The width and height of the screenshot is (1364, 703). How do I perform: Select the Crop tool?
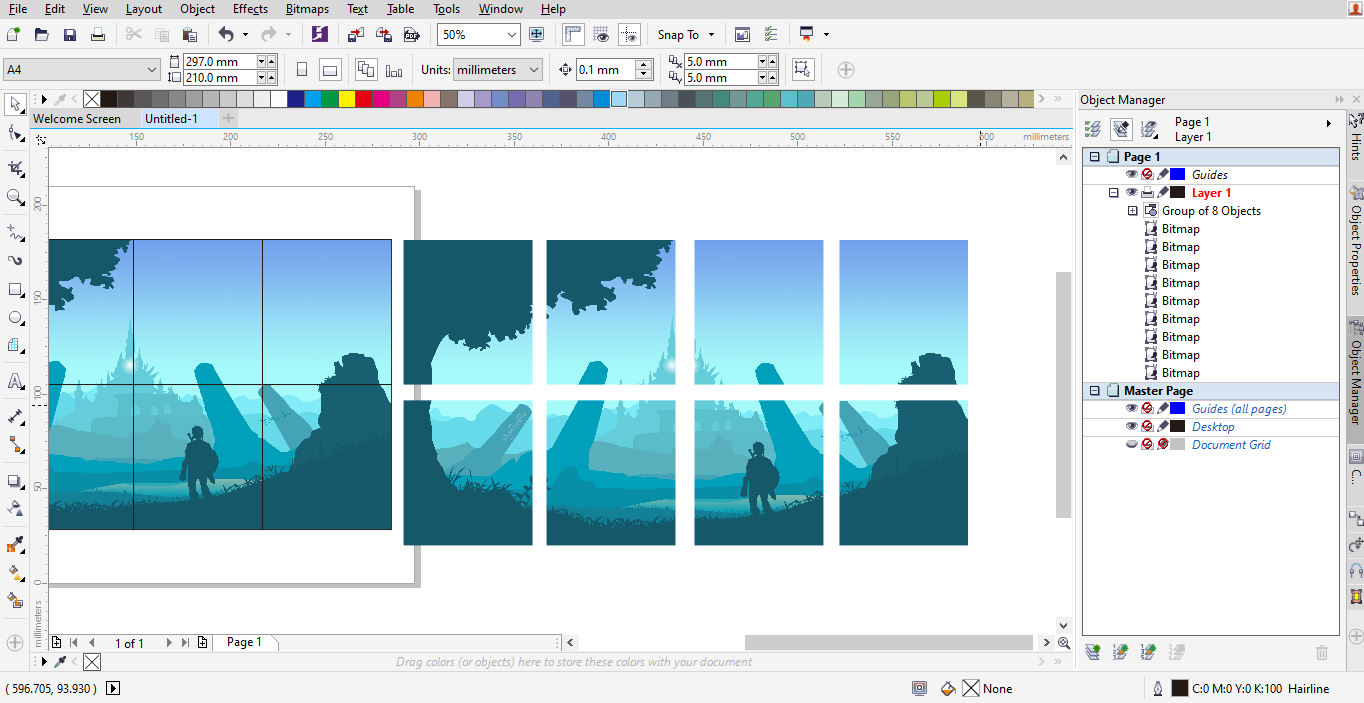click(x=15, y=168)
